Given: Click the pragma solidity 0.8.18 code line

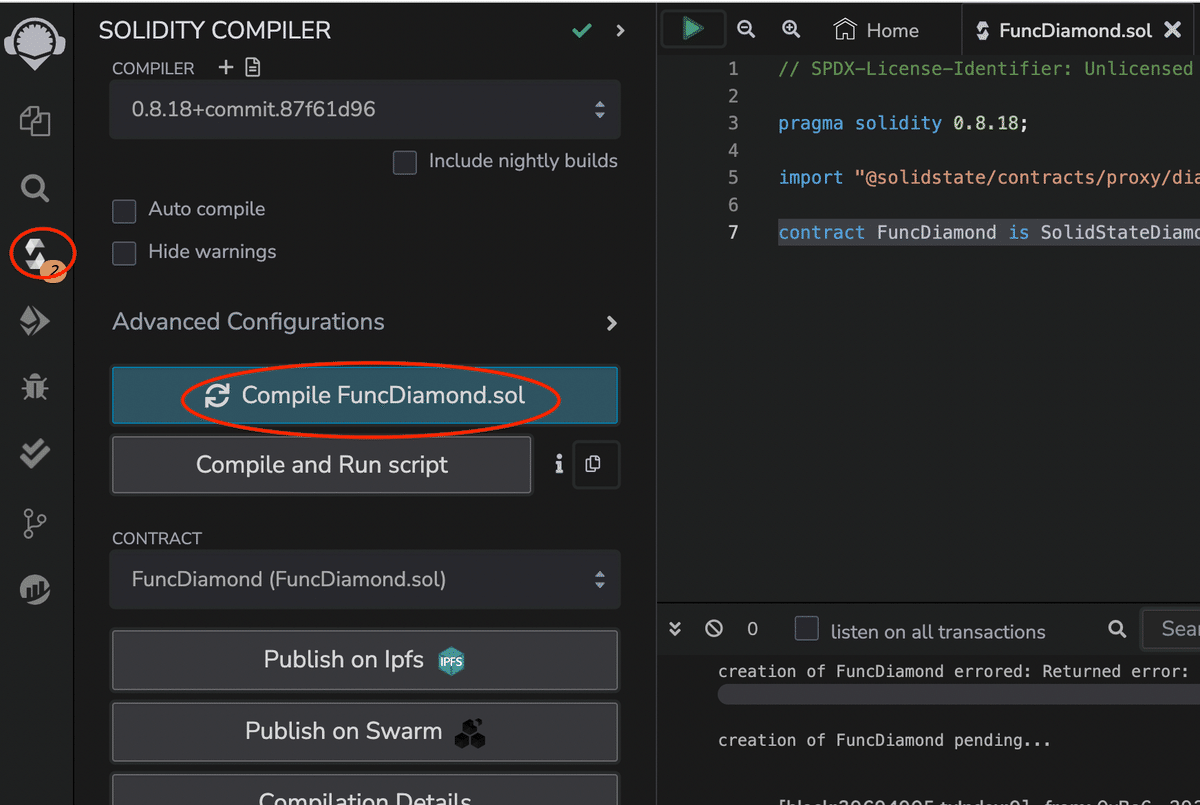Looking at the screenshot, I should [903, 123].
